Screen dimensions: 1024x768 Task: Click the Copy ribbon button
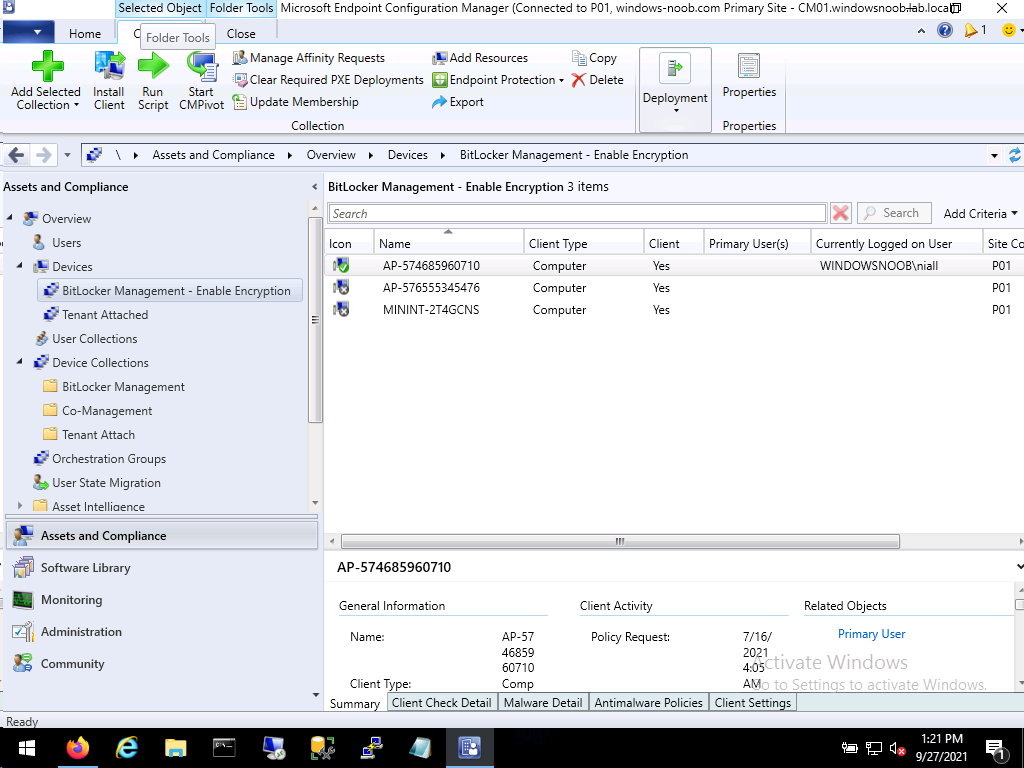595,58
